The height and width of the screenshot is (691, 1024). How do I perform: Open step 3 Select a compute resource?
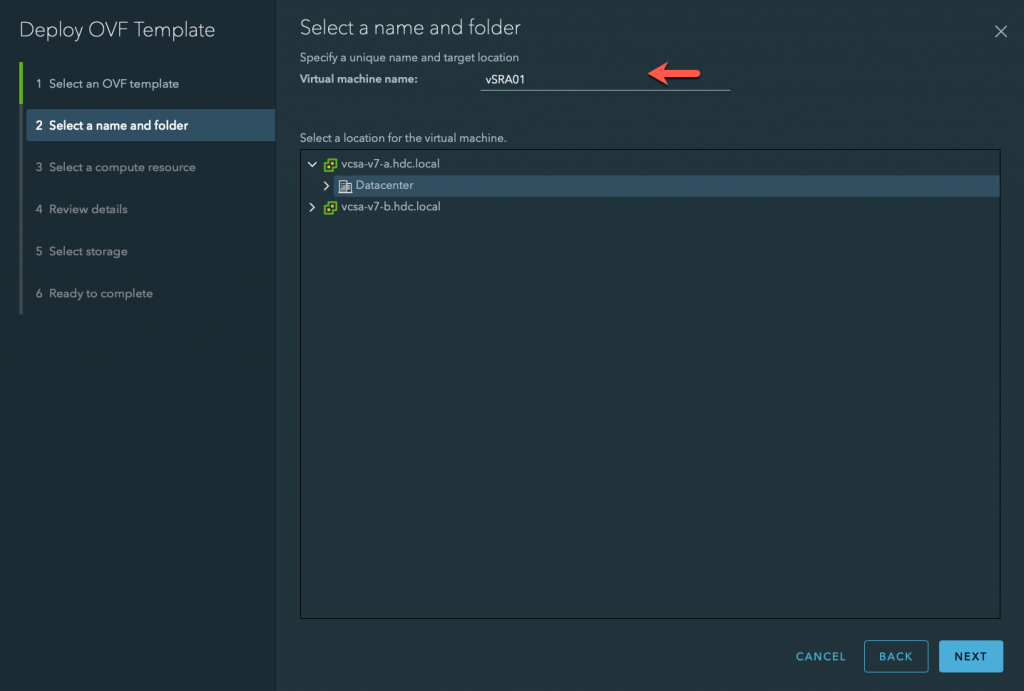(116, 167)
